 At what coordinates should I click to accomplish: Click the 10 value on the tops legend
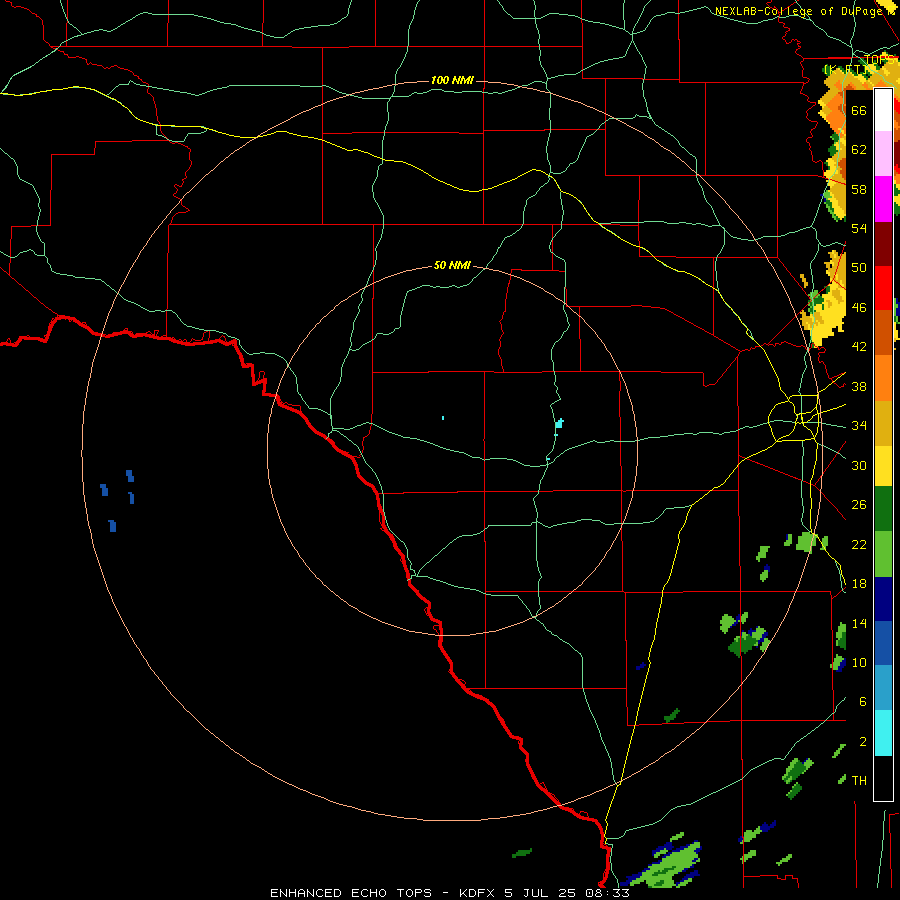click(x=859, y=663)
